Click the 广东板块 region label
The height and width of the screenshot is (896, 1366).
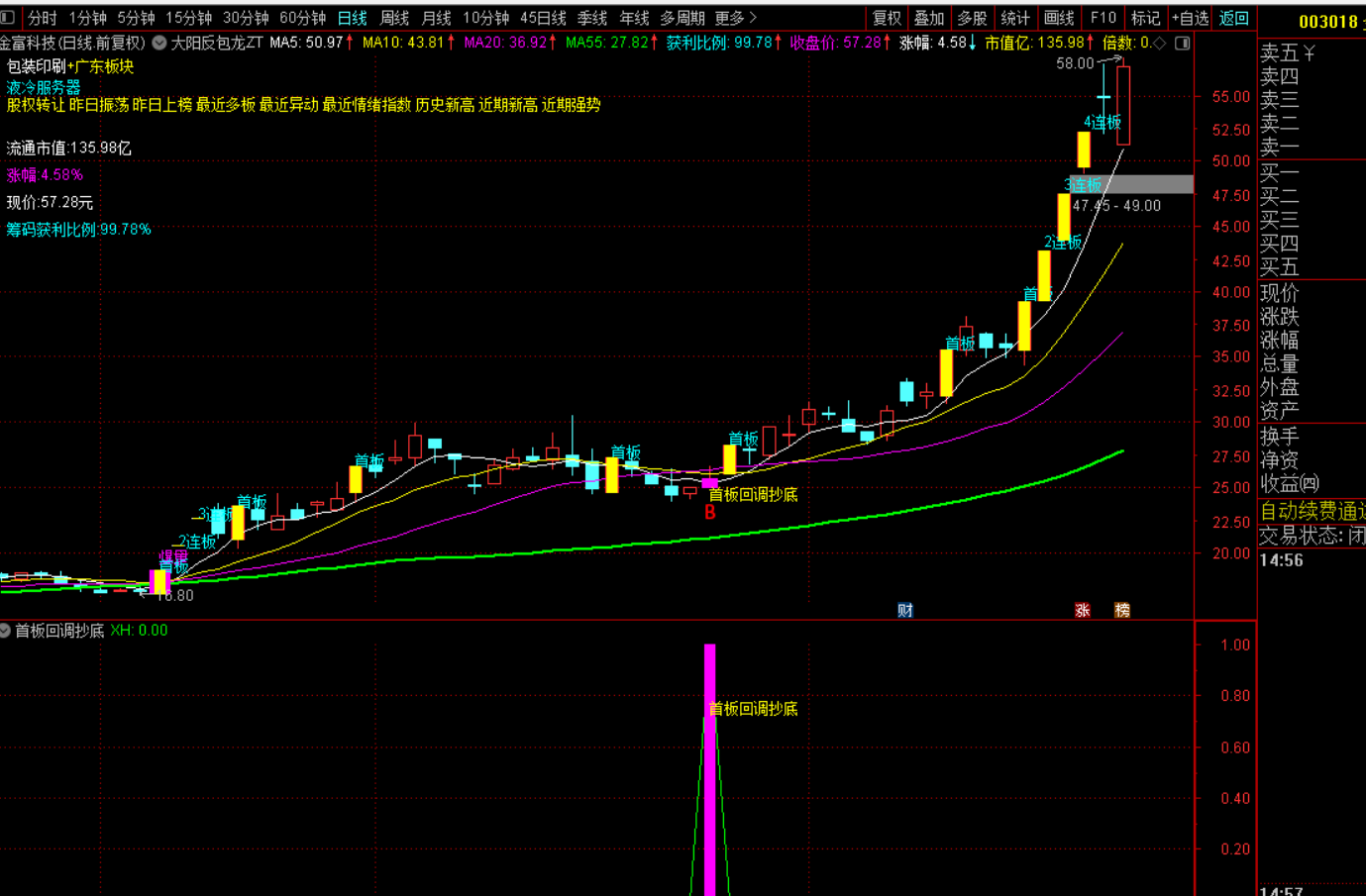[x=104, y=66]
